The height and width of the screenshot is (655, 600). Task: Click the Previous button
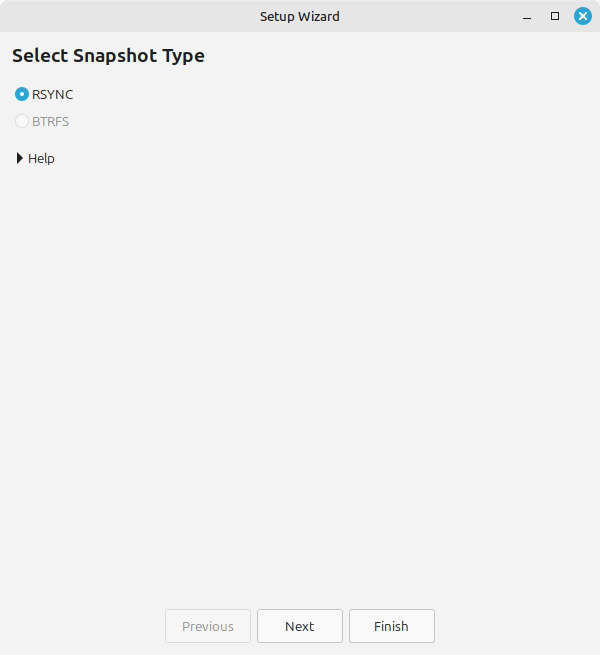208,626
